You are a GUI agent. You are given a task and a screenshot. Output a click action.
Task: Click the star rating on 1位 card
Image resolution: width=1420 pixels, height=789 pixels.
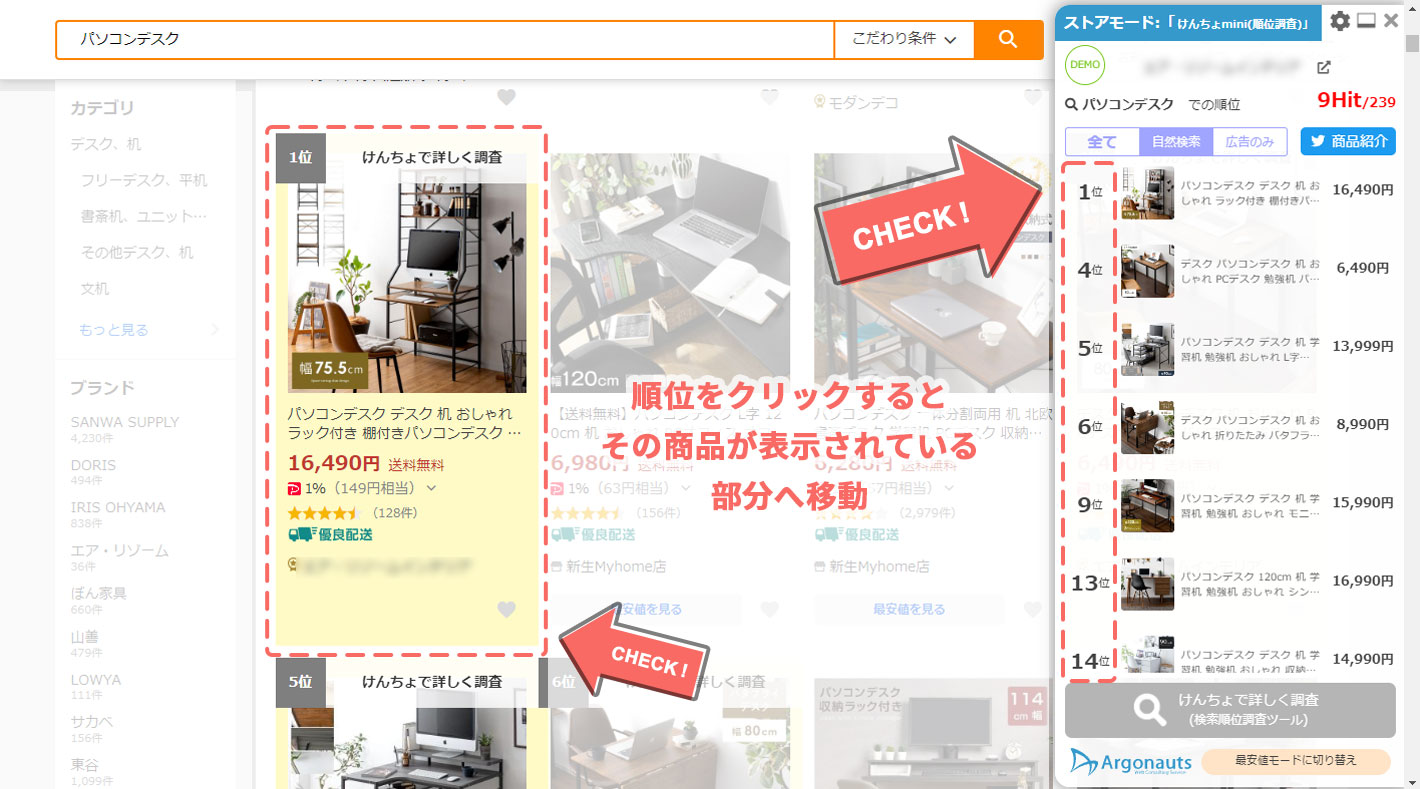click(x=324, y=512)
